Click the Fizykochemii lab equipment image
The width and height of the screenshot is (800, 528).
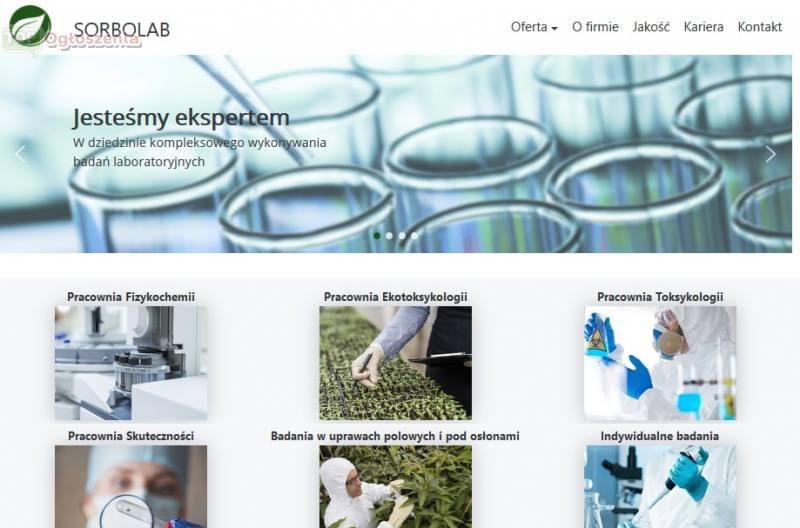[131, 363]
